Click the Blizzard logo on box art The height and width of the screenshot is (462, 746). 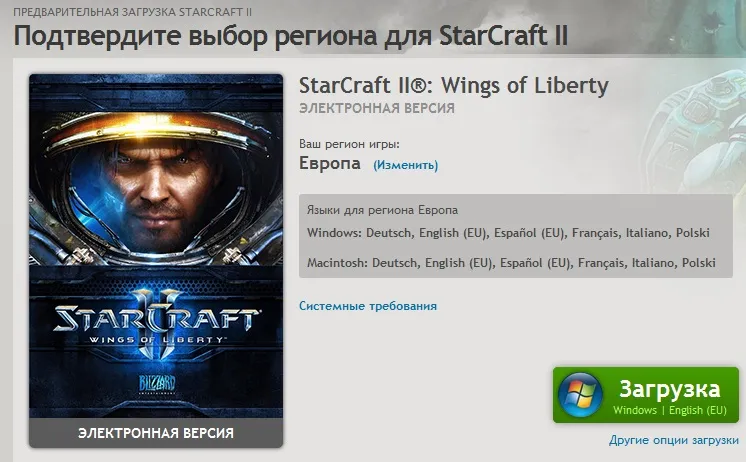pos(157,384)
